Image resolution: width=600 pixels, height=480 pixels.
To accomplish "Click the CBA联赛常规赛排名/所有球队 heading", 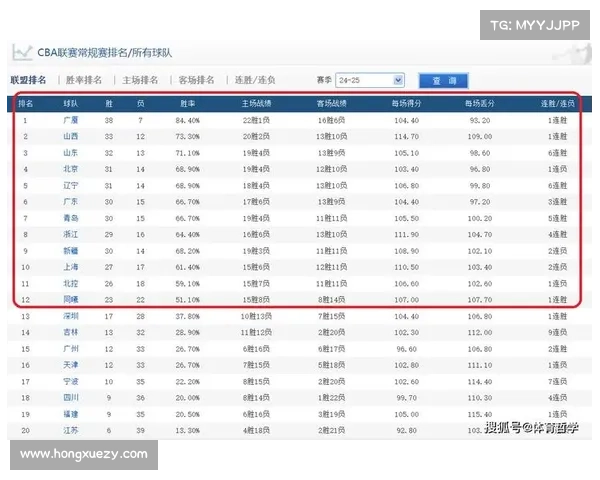I will click(104, 52).
